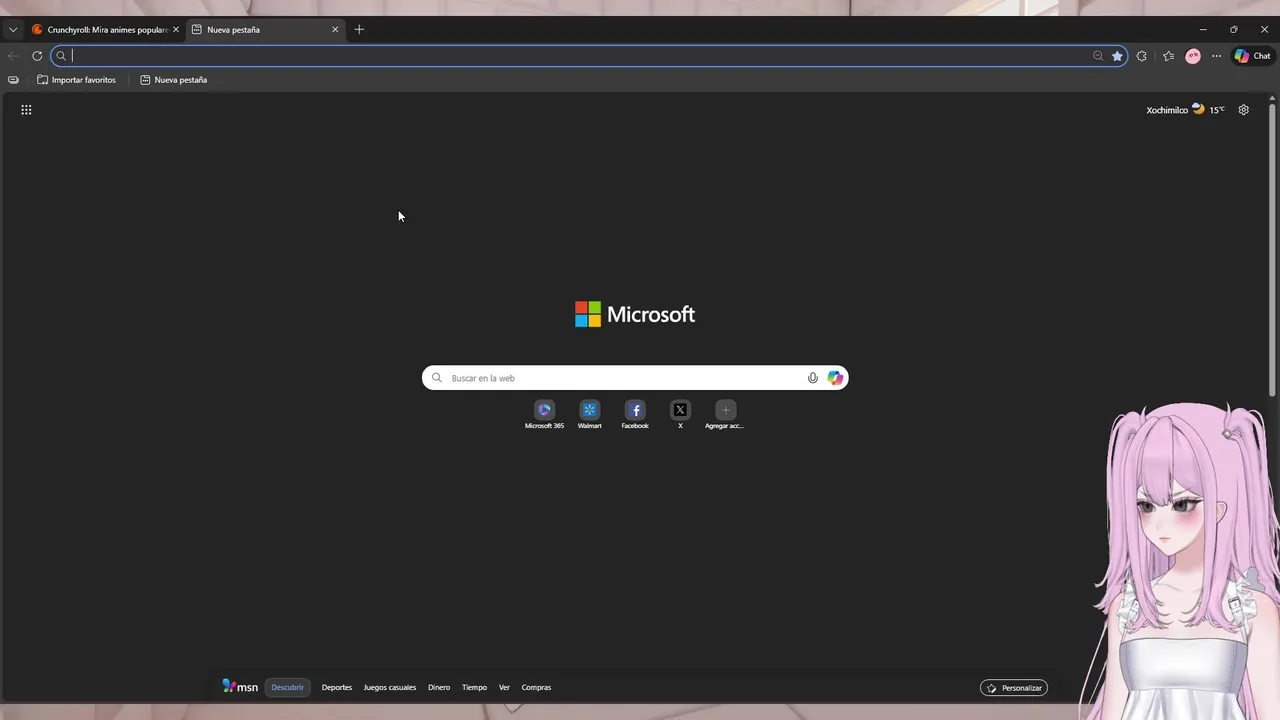
Task: Open the pink profile avatar
Action: pos(1193,56)
